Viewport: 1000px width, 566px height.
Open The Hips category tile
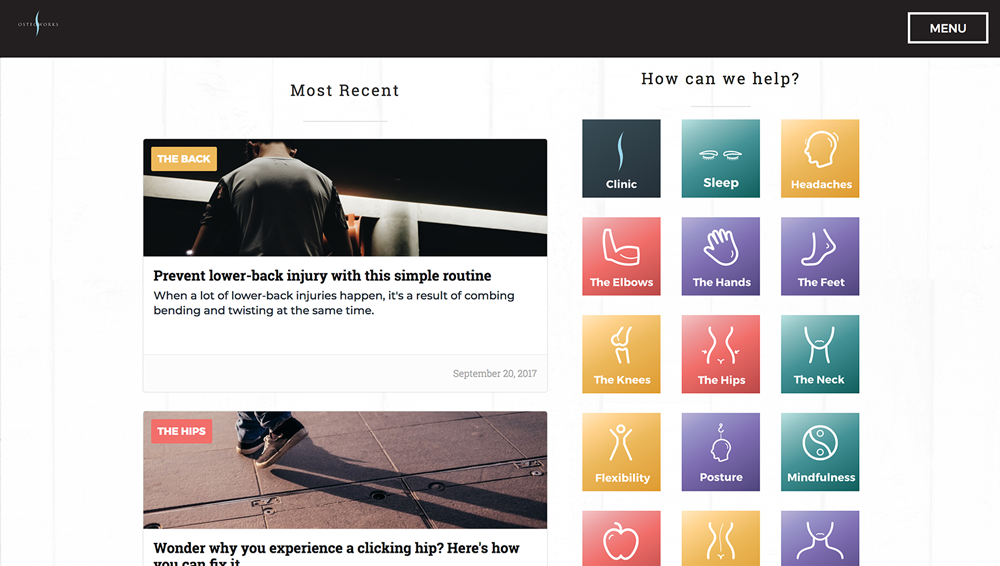721,354
